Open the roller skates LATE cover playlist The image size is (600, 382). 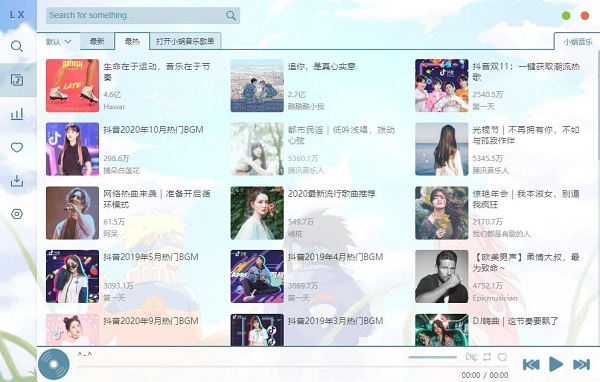pyautogui.click(x=72, y=85)
